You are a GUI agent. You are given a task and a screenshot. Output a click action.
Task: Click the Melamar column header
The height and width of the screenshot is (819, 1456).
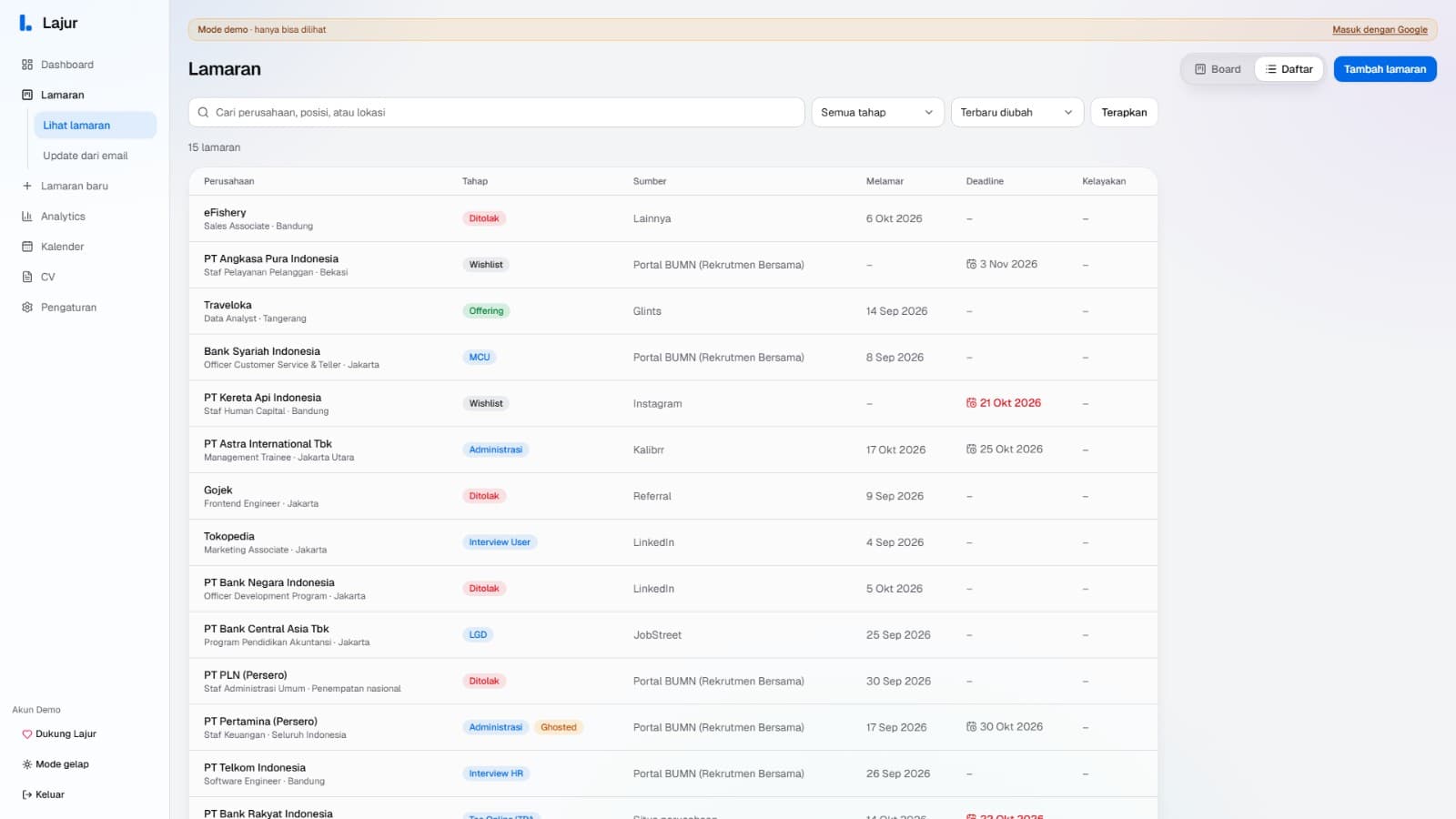pyautogui.click(x=885, y=181)
